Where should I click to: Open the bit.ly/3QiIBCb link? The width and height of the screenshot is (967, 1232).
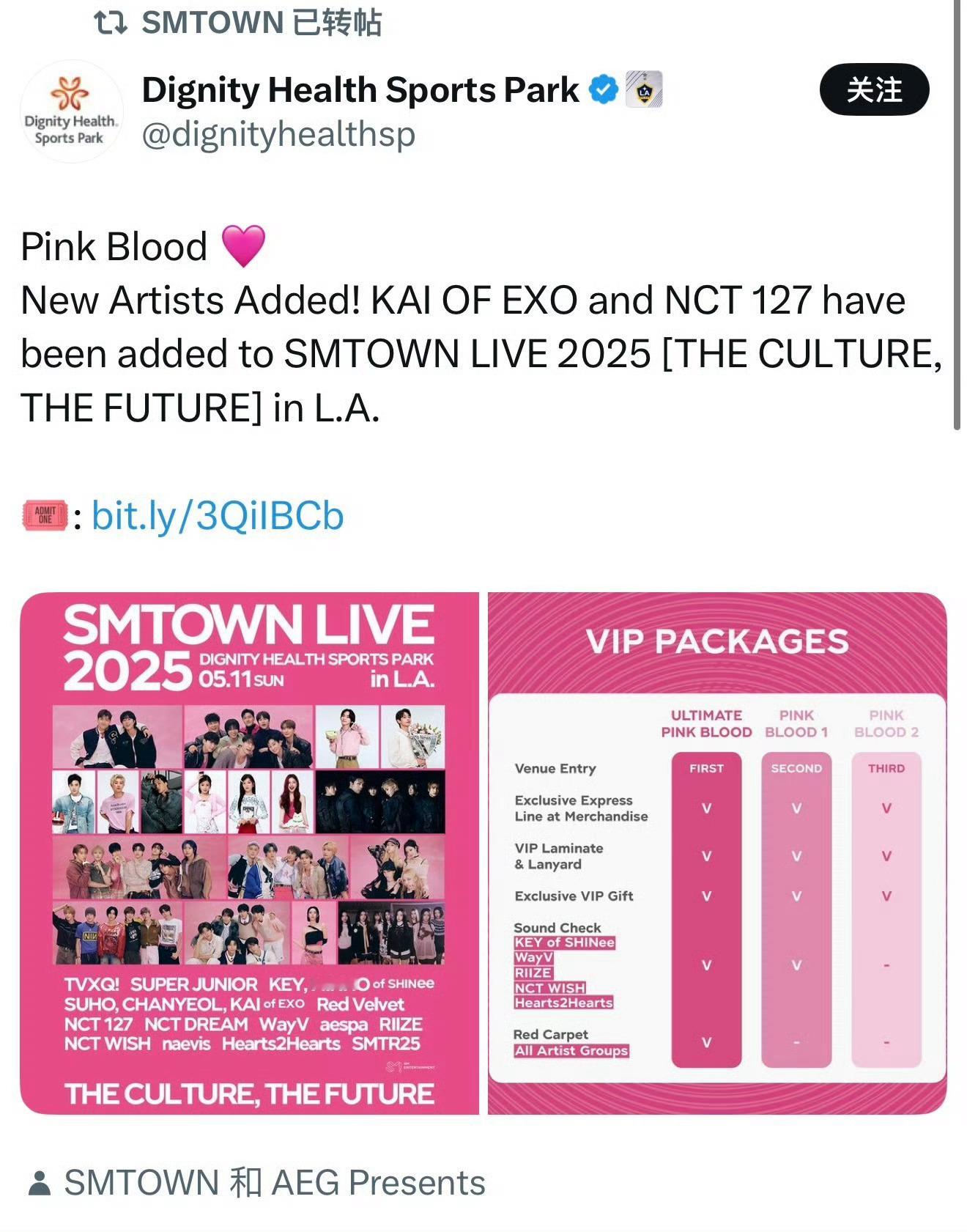pyautogui.click(x=218, y=516)
